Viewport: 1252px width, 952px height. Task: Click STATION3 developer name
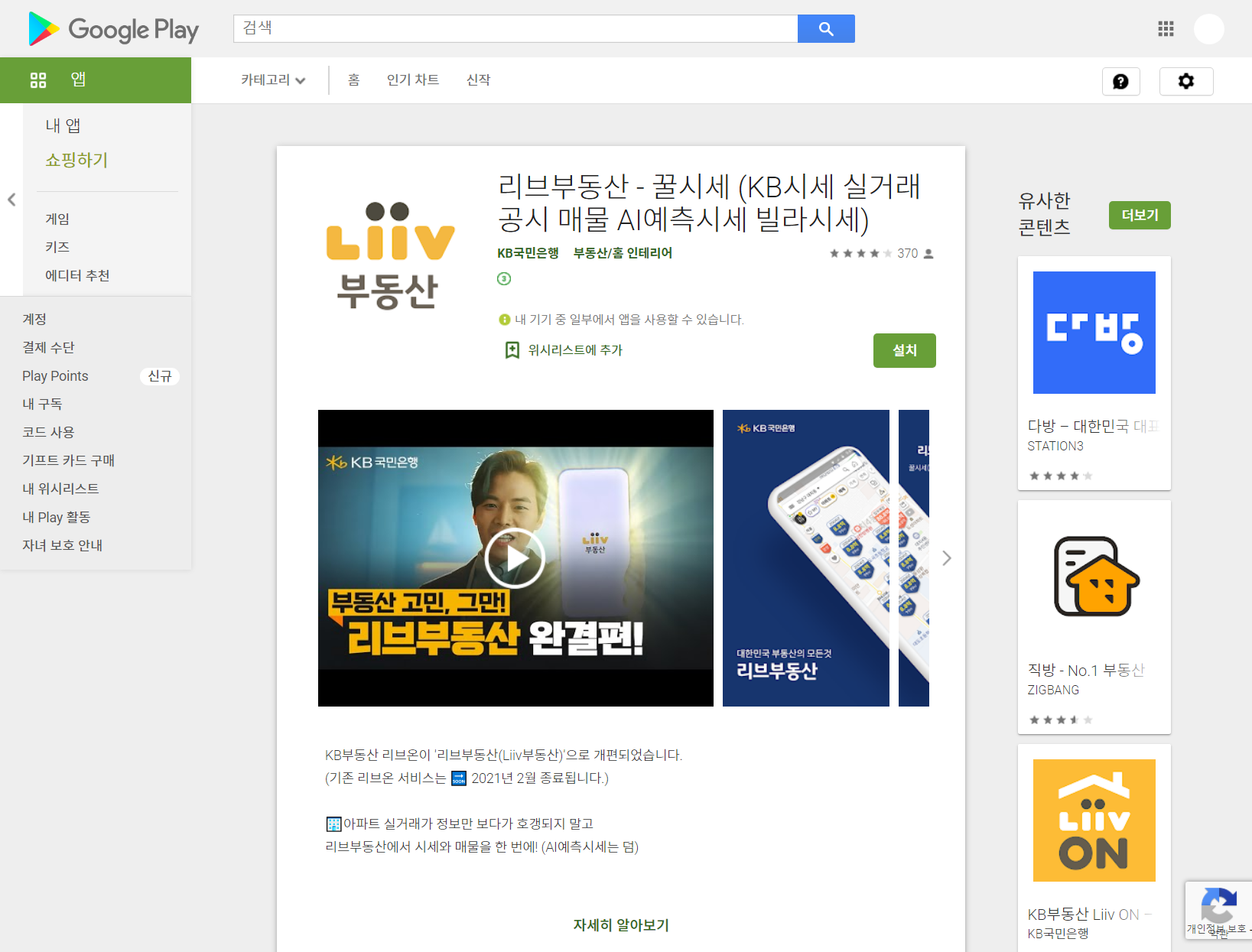coord(1055,446)
